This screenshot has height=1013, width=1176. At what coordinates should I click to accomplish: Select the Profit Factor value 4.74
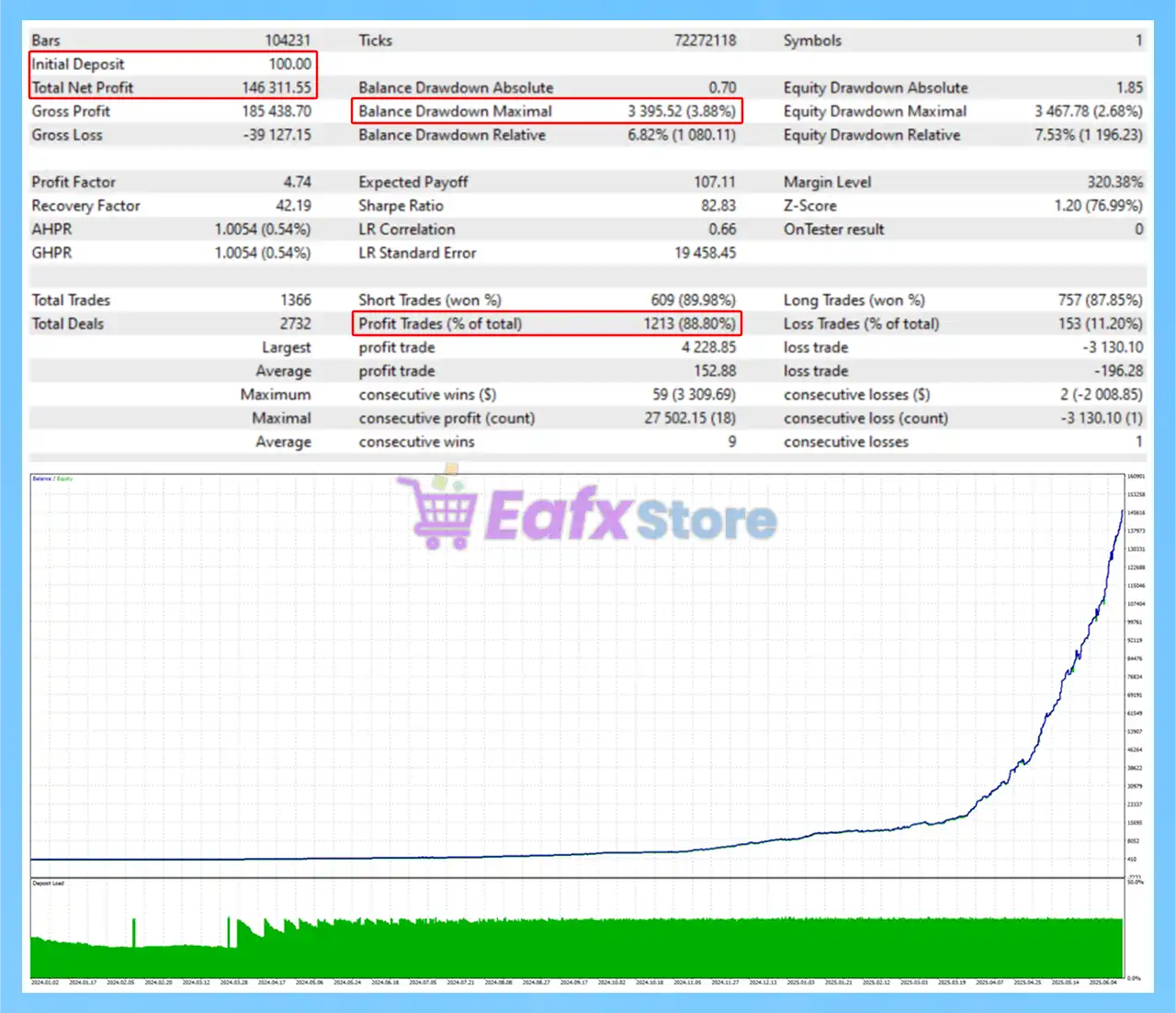click(x=297, y=182)
